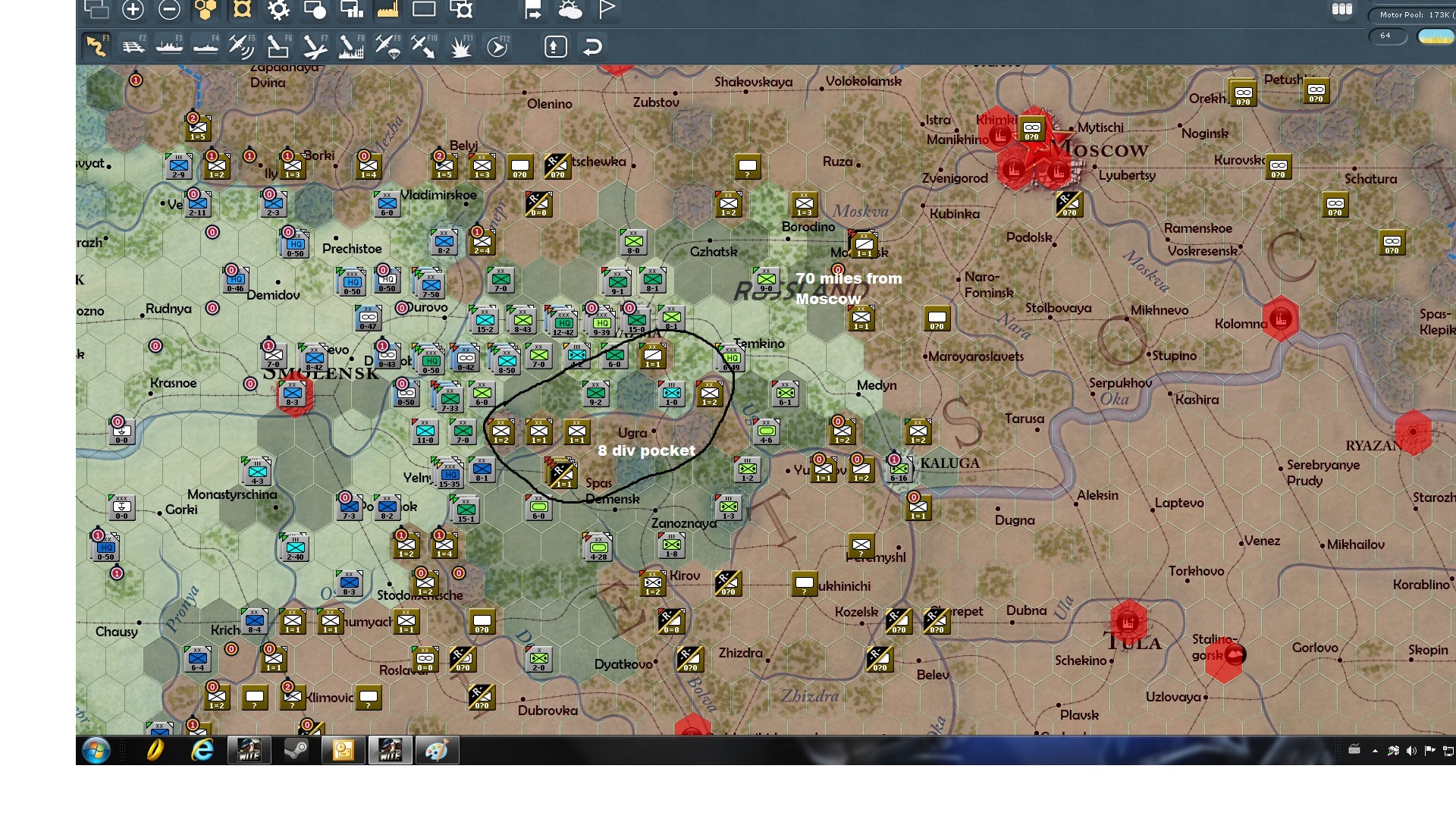Open Internet Explorer from the taskbar
Image resolution: width=1456 pixels, height=819 pixels.
pos(202,751)
